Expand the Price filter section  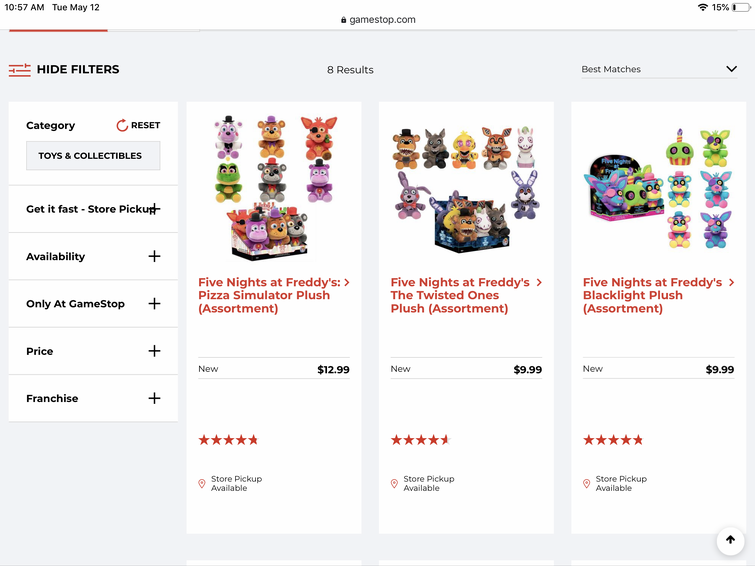tap(154, 351)
